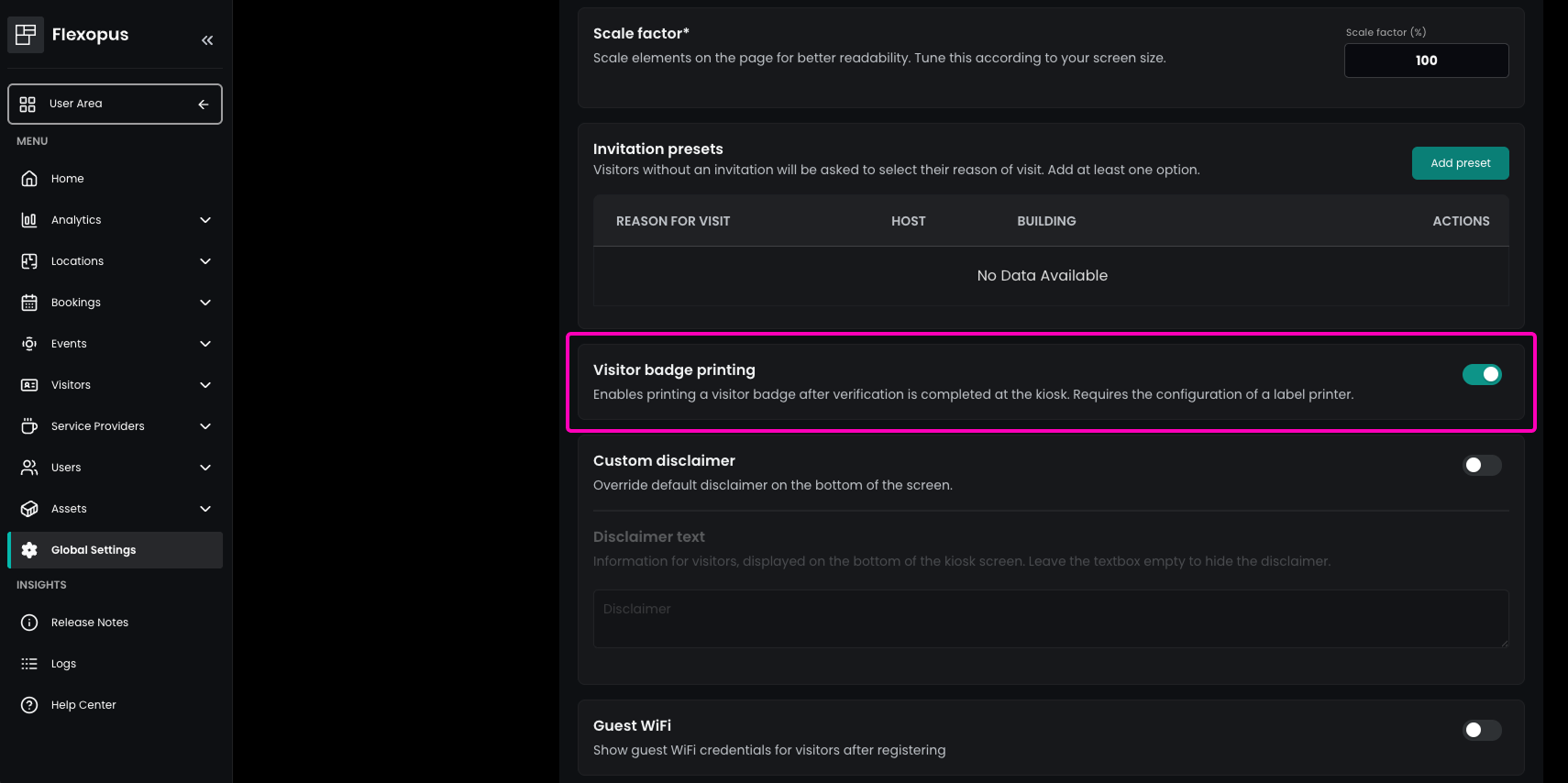Click the Add preset button
This screenshot has height=783, width=1568.
pos(1460,163)
